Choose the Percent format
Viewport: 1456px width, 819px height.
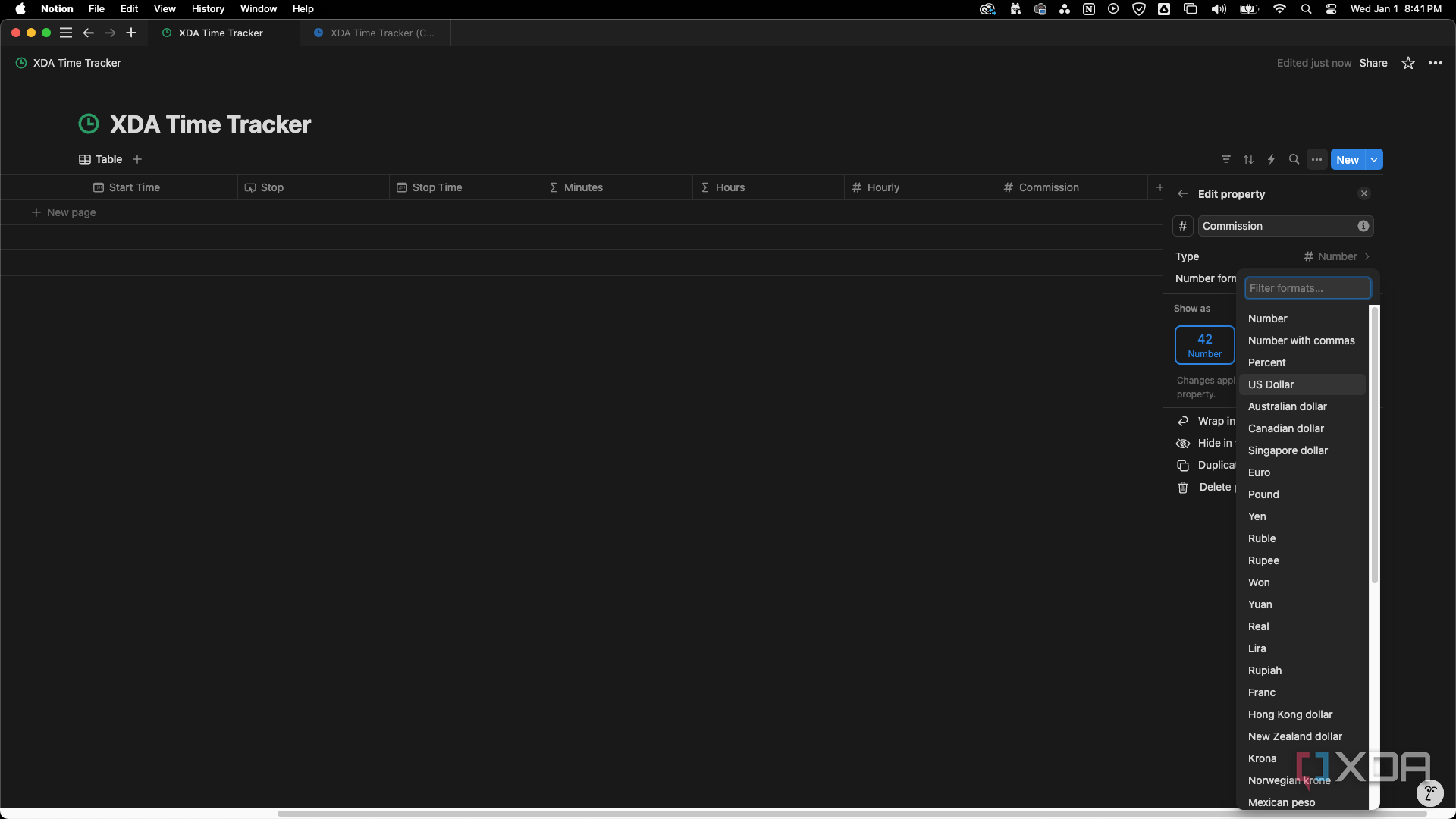pyautogui.click(x=1302, y=362)
